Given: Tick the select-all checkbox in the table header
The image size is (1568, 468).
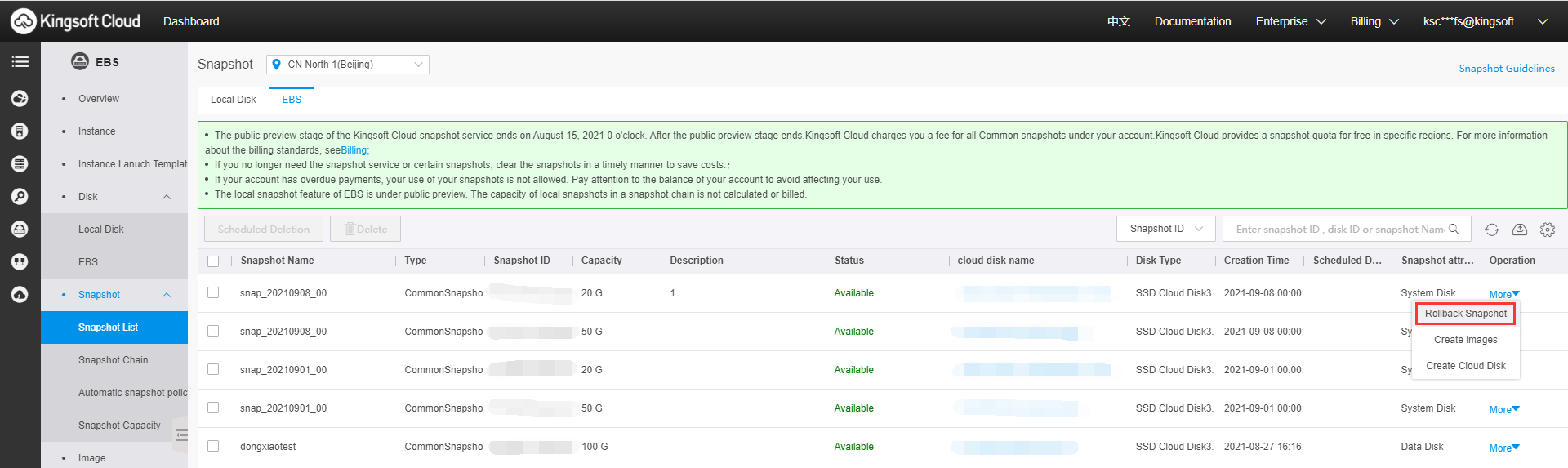Looking at the screenshot, I should click(213, 261).
